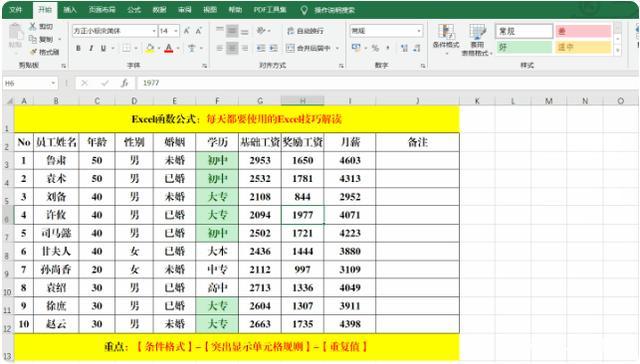Click the lightbulb tell-me search icon
The width and height of the screenshot is (640, 364).
click(x=304, y=10)
